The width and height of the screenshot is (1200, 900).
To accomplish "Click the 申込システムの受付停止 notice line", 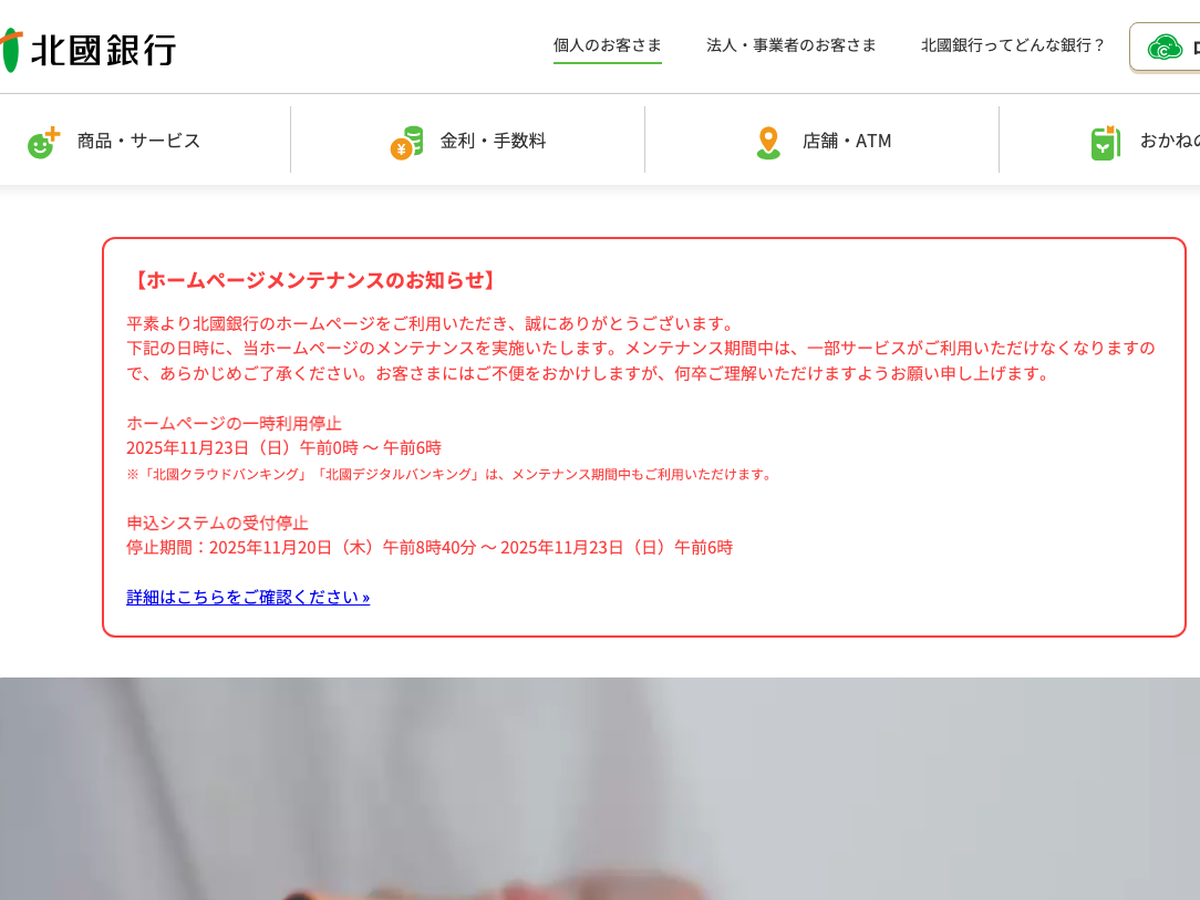I will (217, 523).
